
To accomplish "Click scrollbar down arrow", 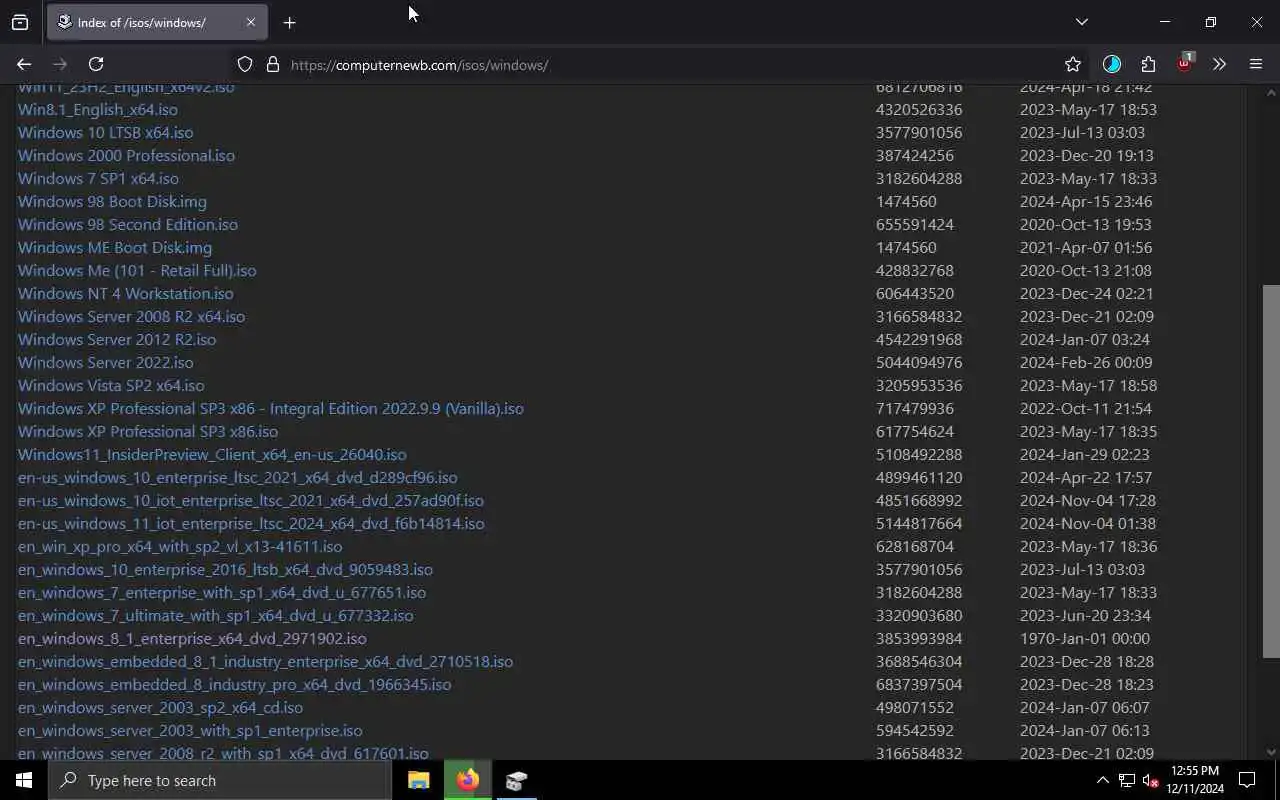I will pos(1271,751).
